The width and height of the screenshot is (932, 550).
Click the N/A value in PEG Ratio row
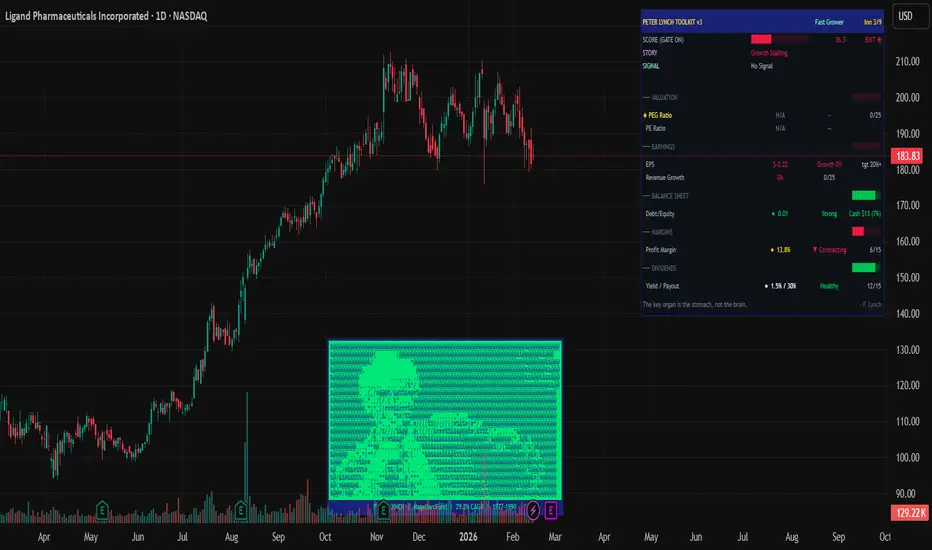pos(780,115)
